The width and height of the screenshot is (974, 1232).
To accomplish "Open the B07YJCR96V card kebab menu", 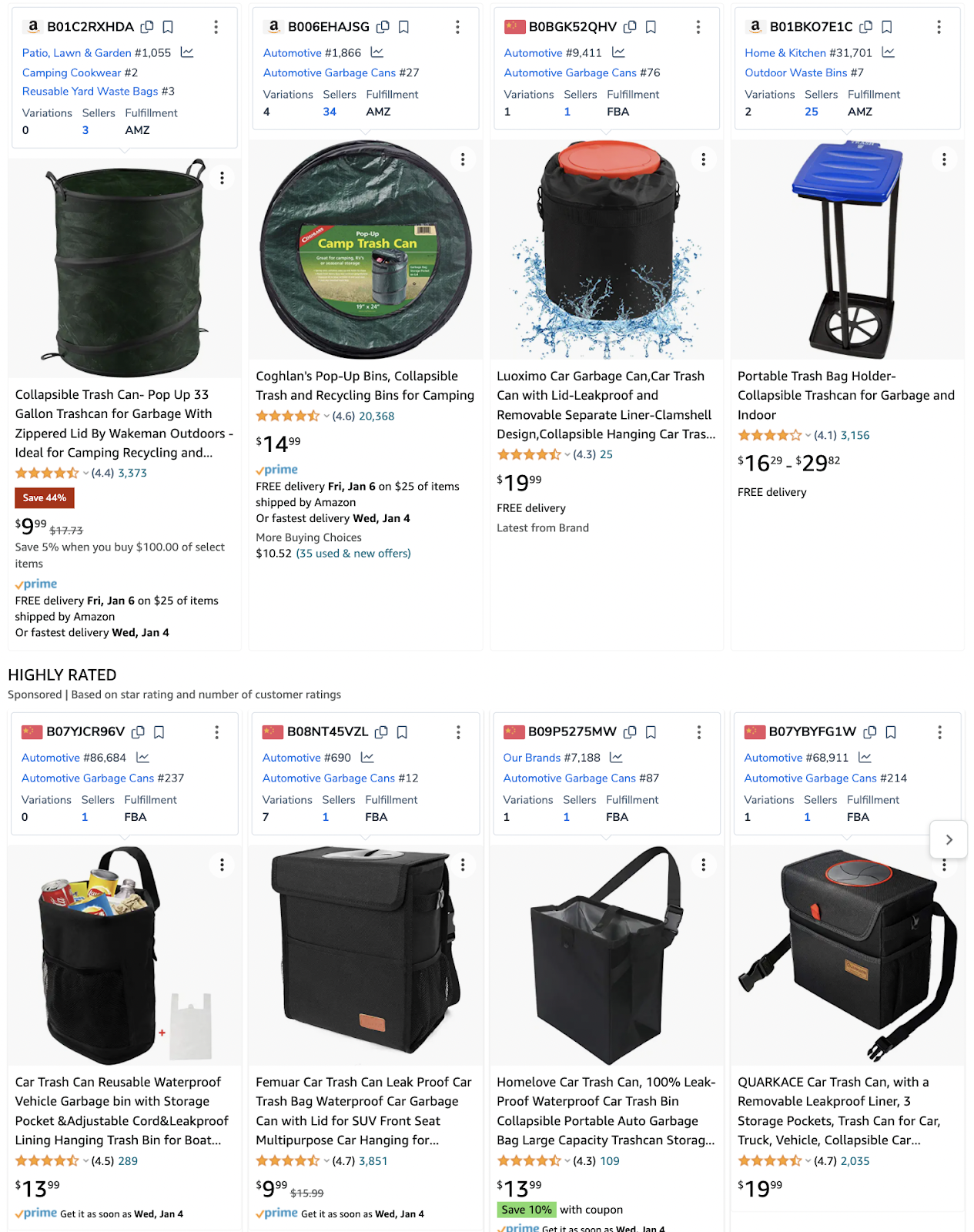I will coord(216,732).
